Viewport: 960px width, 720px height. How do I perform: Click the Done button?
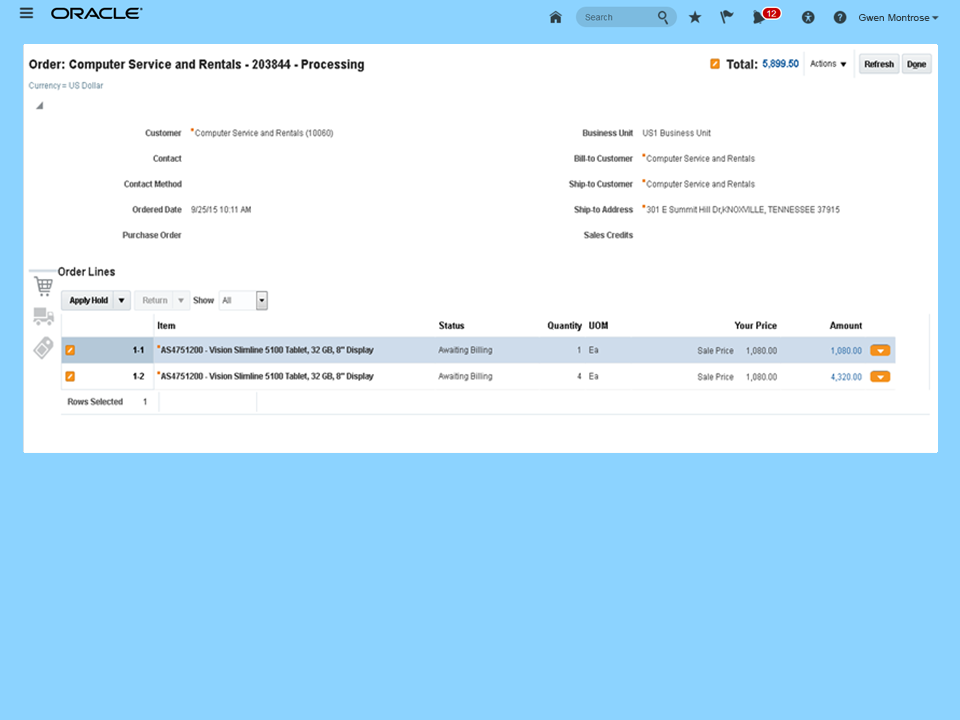[x=917, y=64]
